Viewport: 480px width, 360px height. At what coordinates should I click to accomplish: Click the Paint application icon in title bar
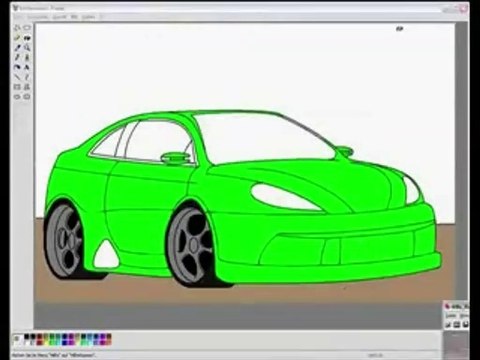[x=15, y=8]
